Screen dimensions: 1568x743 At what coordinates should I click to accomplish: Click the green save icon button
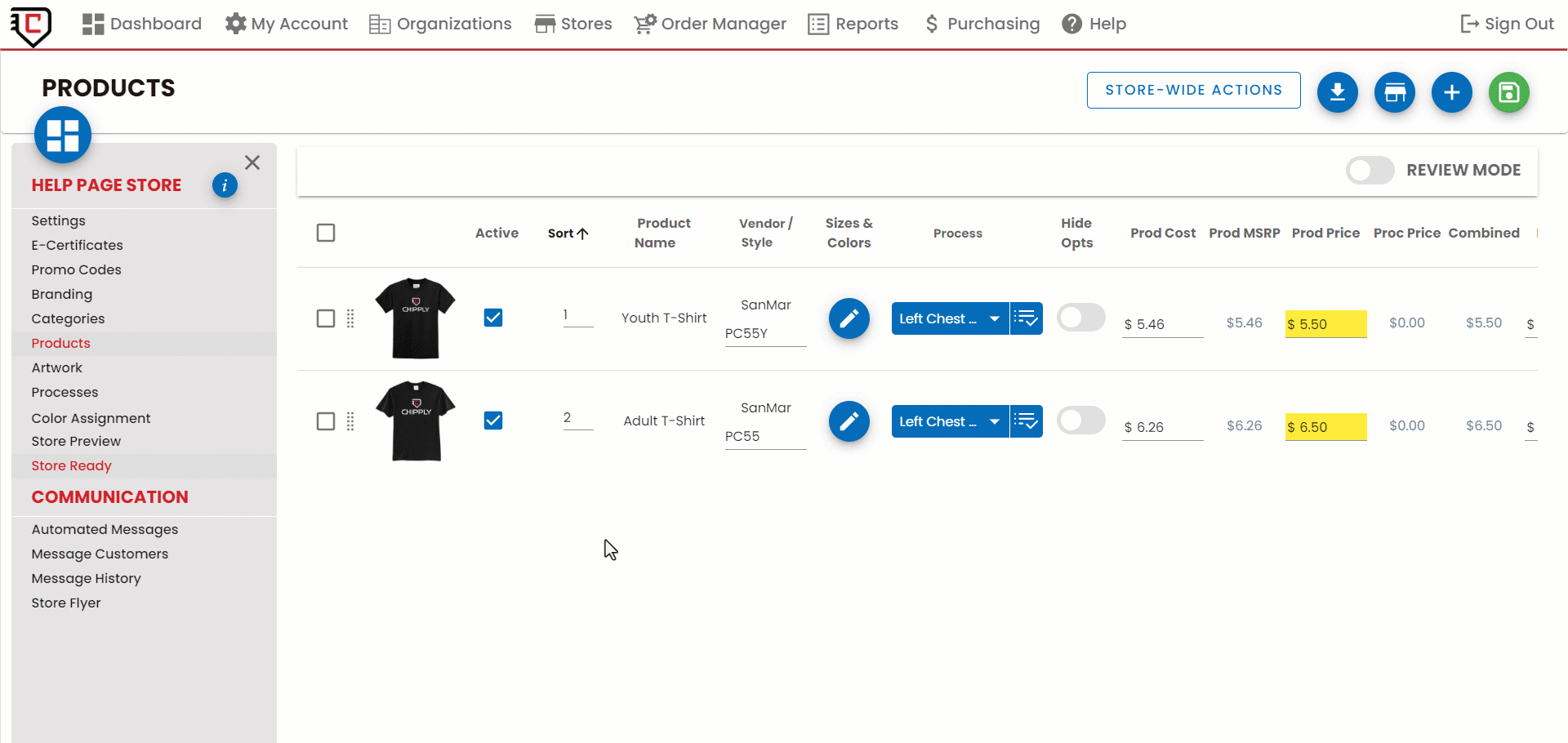(x=1508, y=92)
